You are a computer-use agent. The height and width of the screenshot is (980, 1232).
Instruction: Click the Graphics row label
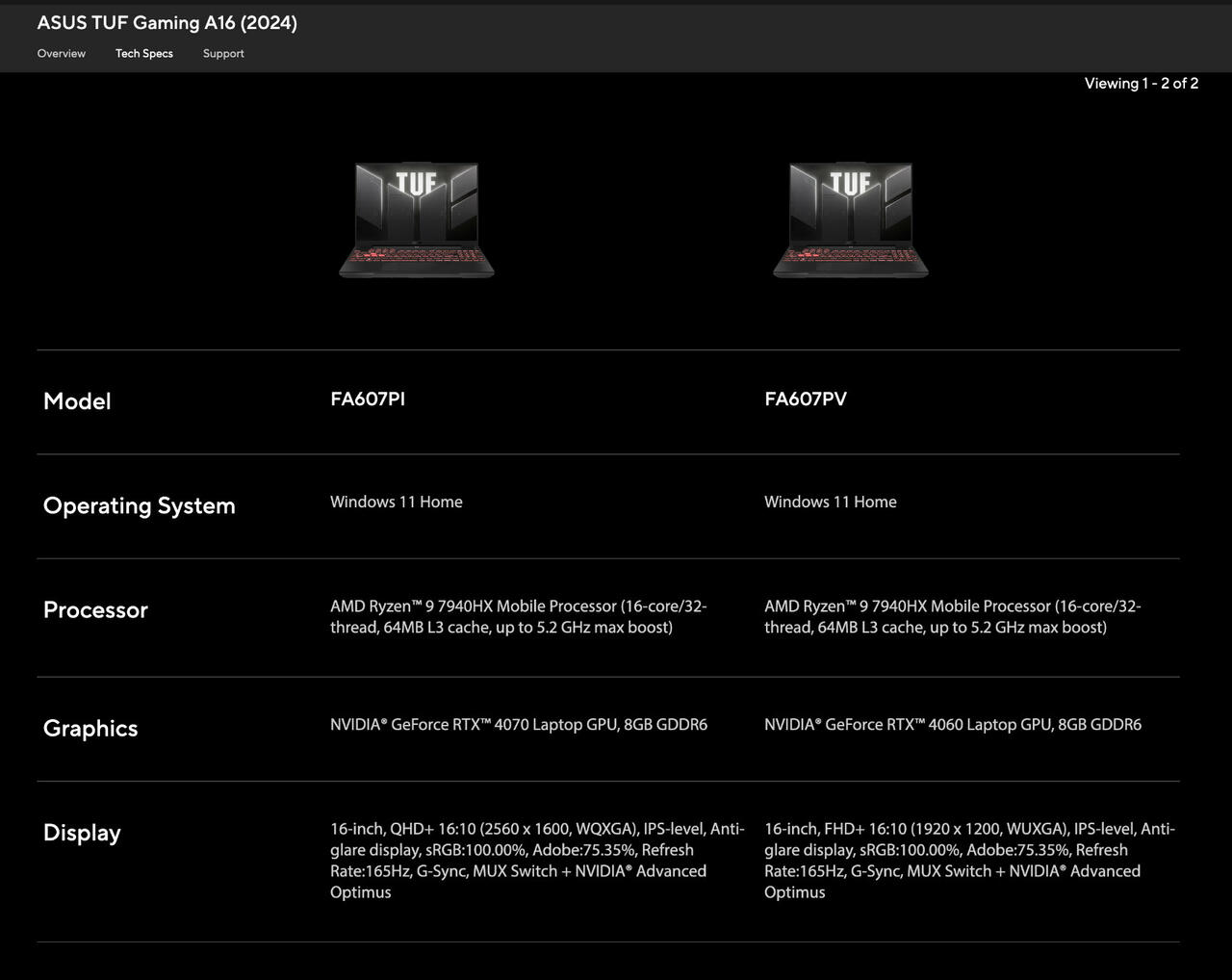[90, 729]
